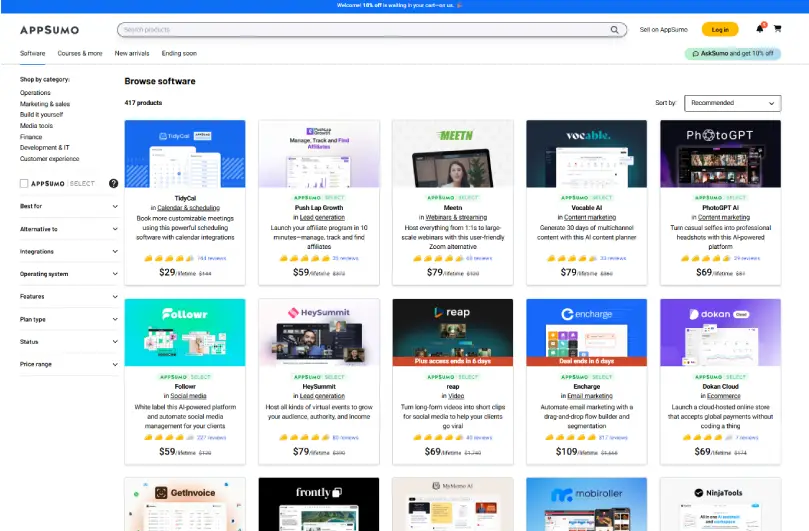Image resolution: width=809 pixels, height=531 pixels.
Task: Click the Video link under reap
Action: point(456,396)
